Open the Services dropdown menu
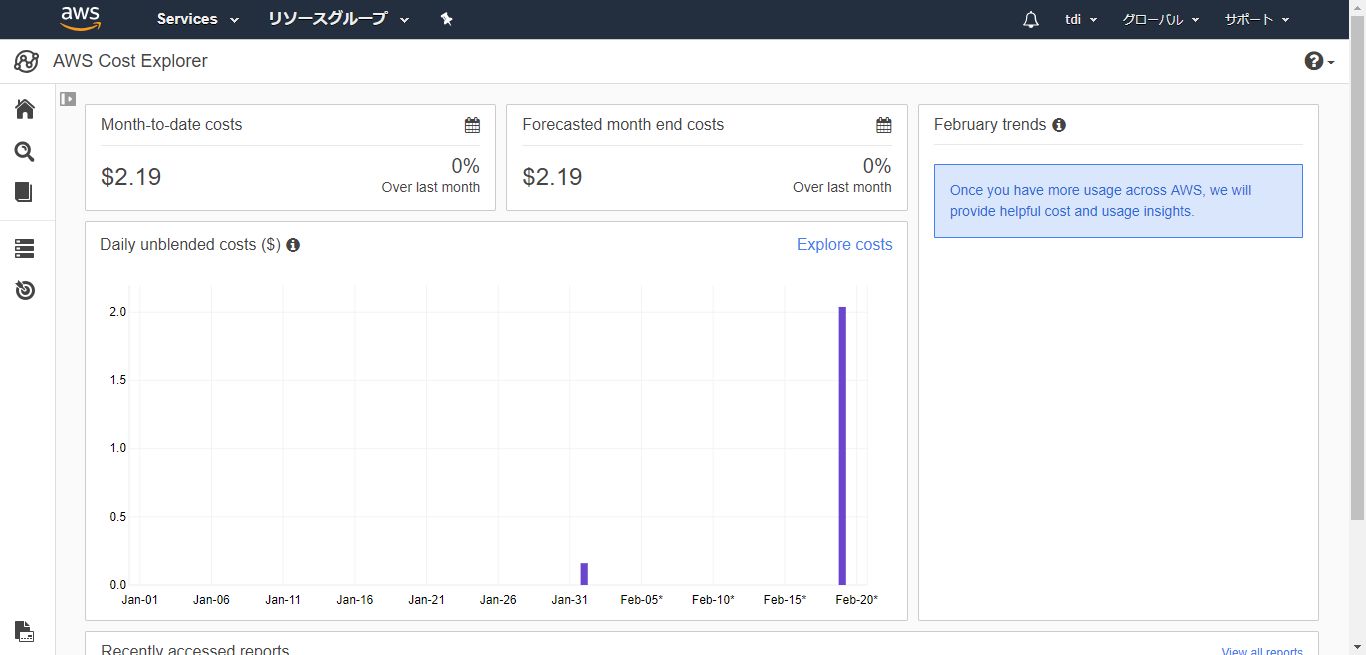 (x=198, y=19)
